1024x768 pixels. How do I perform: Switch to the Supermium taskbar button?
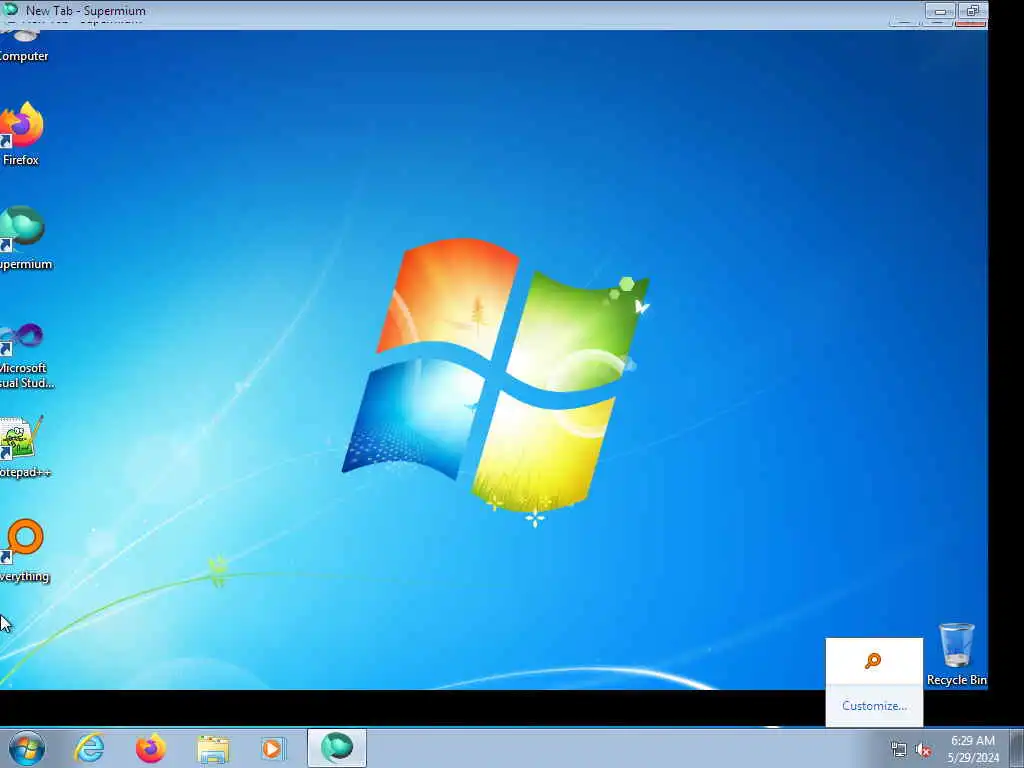(337, 748)
